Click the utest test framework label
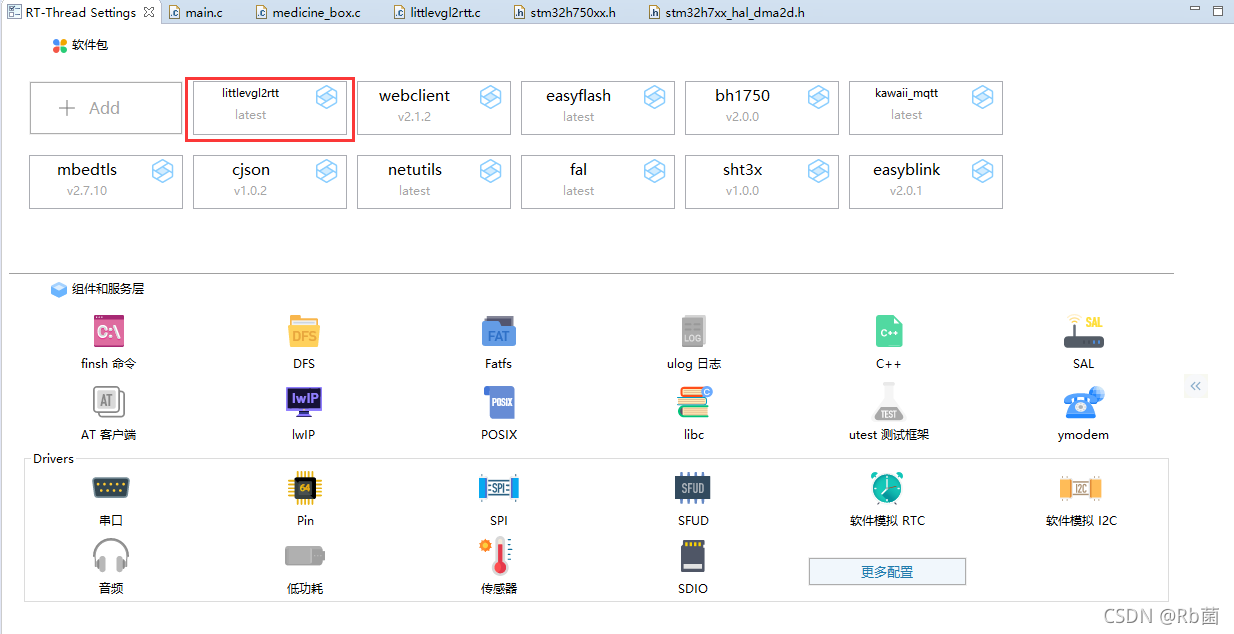 click(889, 435)
